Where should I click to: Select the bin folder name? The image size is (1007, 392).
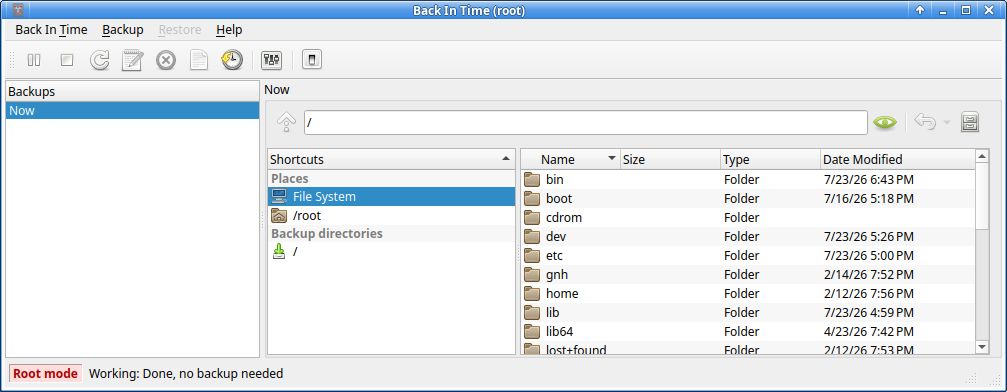pos(554,179)
